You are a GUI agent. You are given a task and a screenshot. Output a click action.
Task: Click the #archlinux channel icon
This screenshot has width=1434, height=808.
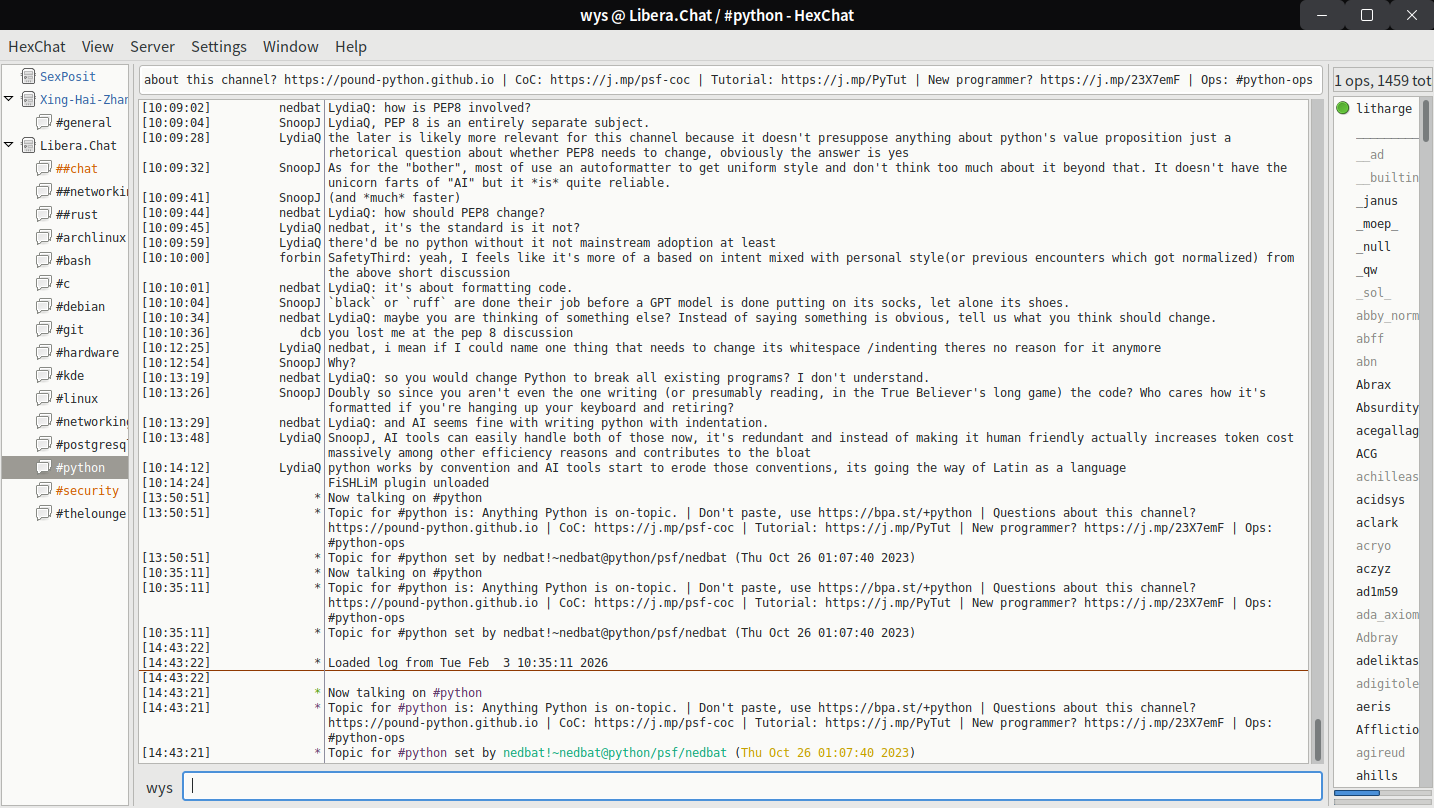click(x=43, y=237)
